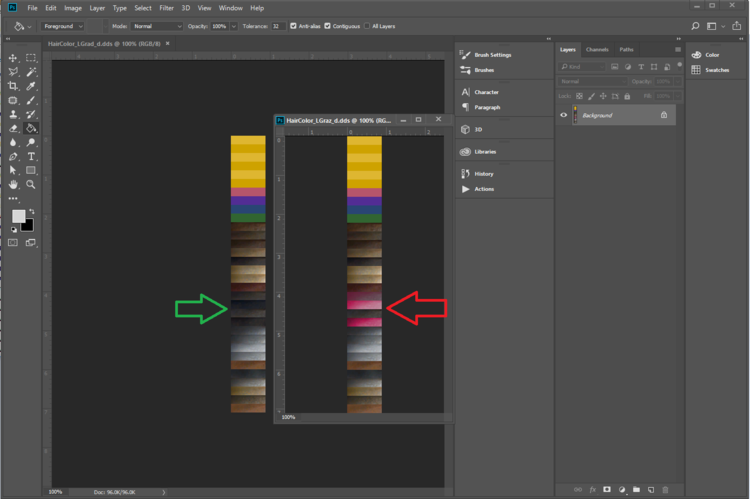Toggle the Contiguous checkbox

pyautogui.click(x=328, y=26)
